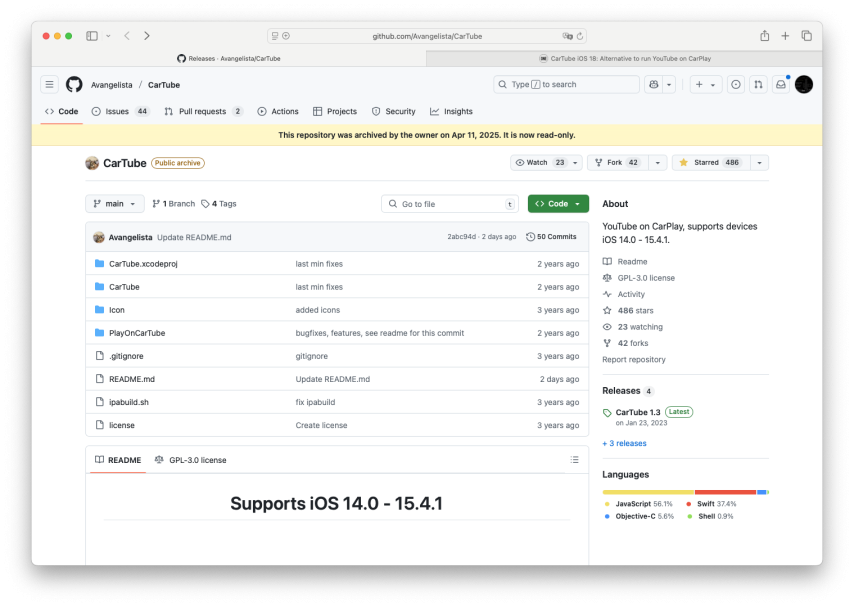
Task: Open the Projects tab
Action: (x=335, y=111)
